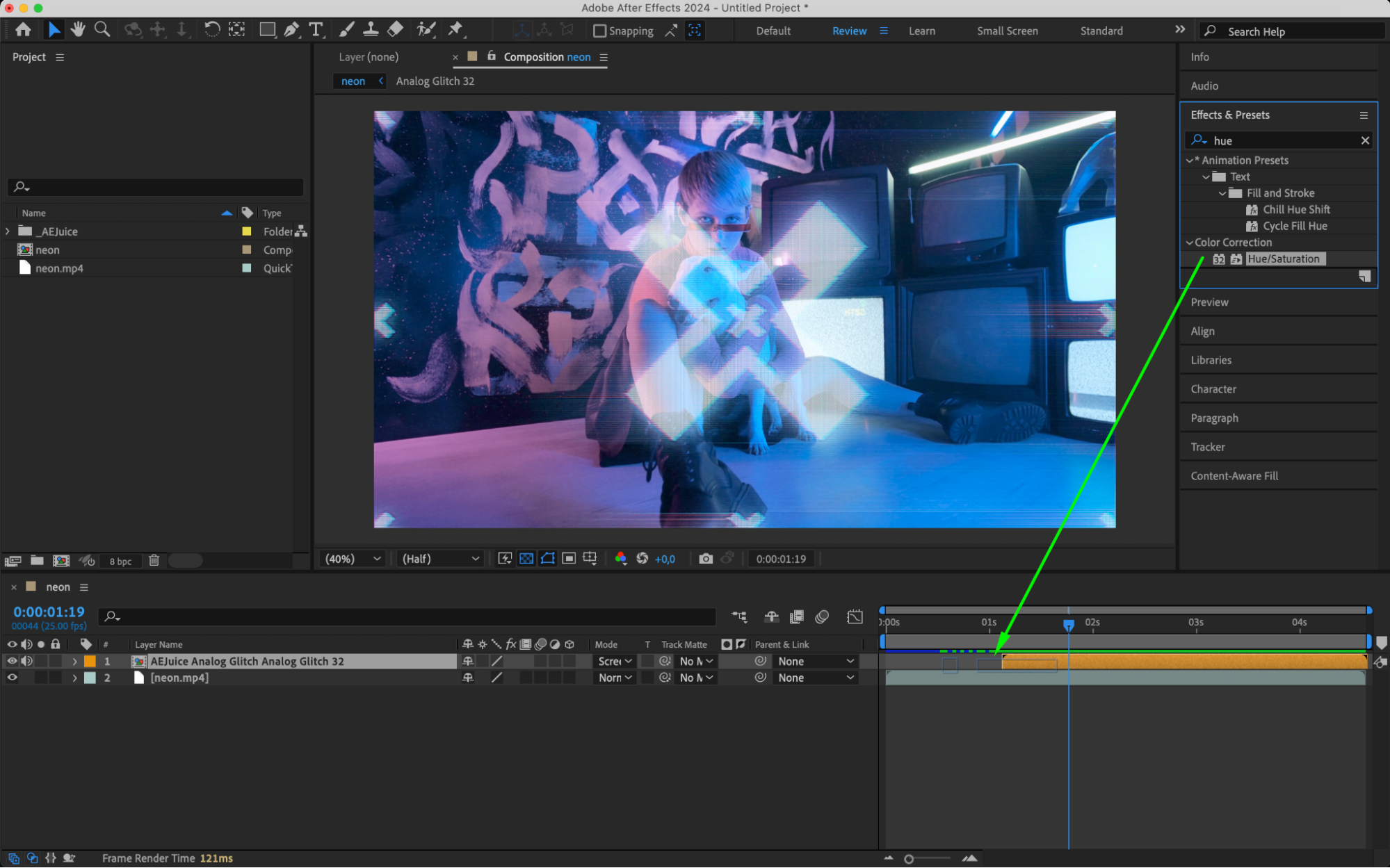Select the Pen tool
1390x868 pixels.
tap(291, 29)
